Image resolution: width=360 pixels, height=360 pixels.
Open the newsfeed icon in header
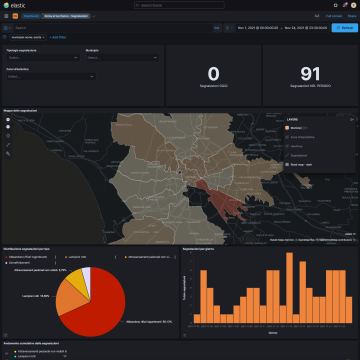[x=345, y=5]
